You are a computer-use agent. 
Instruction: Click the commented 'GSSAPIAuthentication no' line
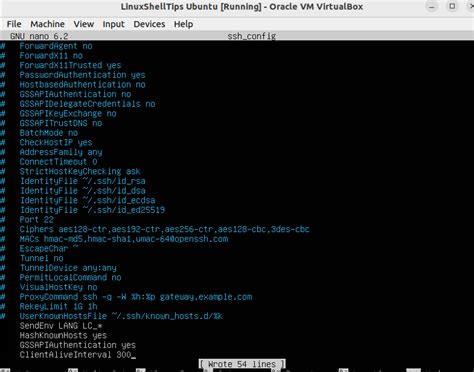click(x=75, y=94)
